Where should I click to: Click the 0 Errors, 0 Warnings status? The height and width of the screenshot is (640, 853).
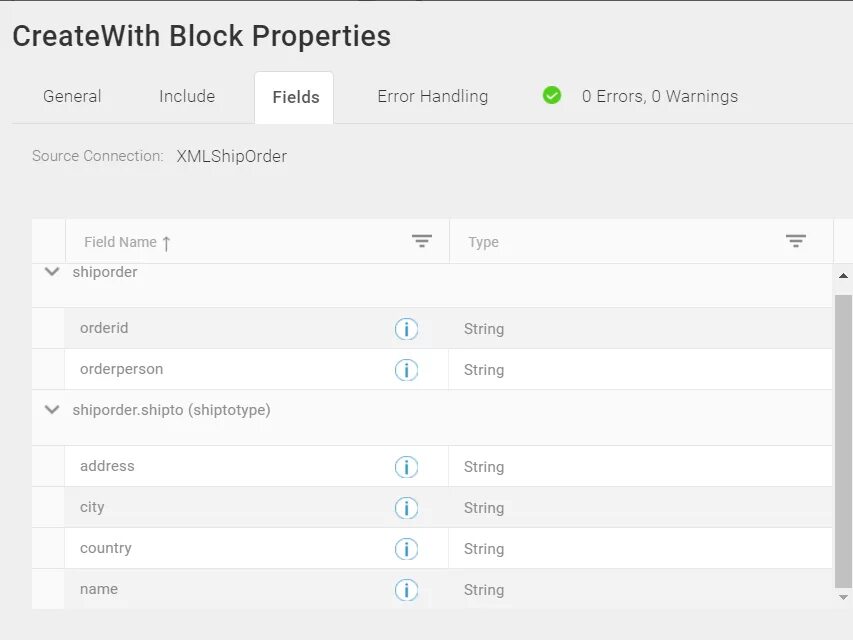(x=660, y=97)
